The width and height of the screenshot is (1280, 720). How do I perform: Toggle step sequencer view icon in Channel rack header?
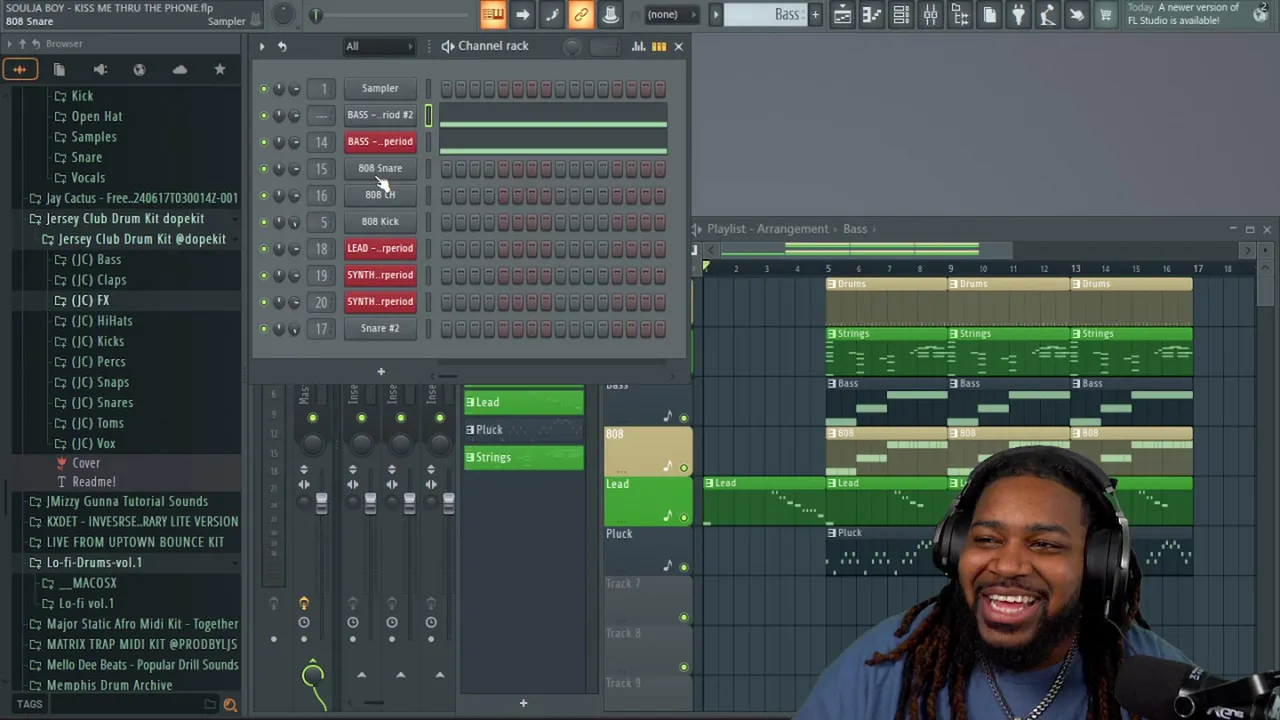[x=659, y=46]
